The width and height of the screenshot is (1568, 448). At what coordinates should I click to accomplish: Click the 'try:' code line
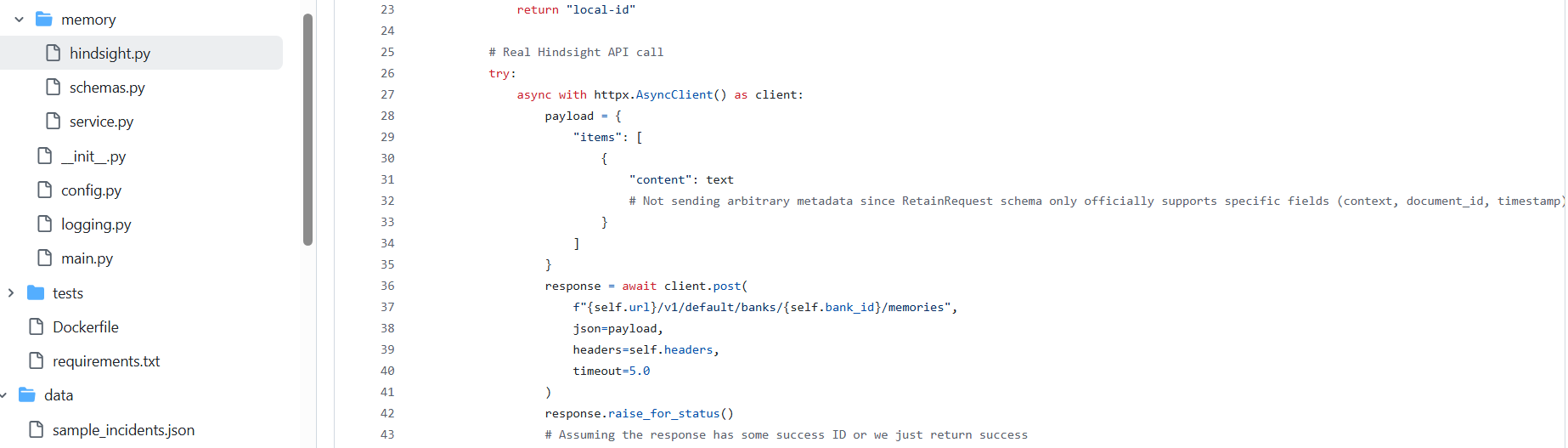click(502, 73)
